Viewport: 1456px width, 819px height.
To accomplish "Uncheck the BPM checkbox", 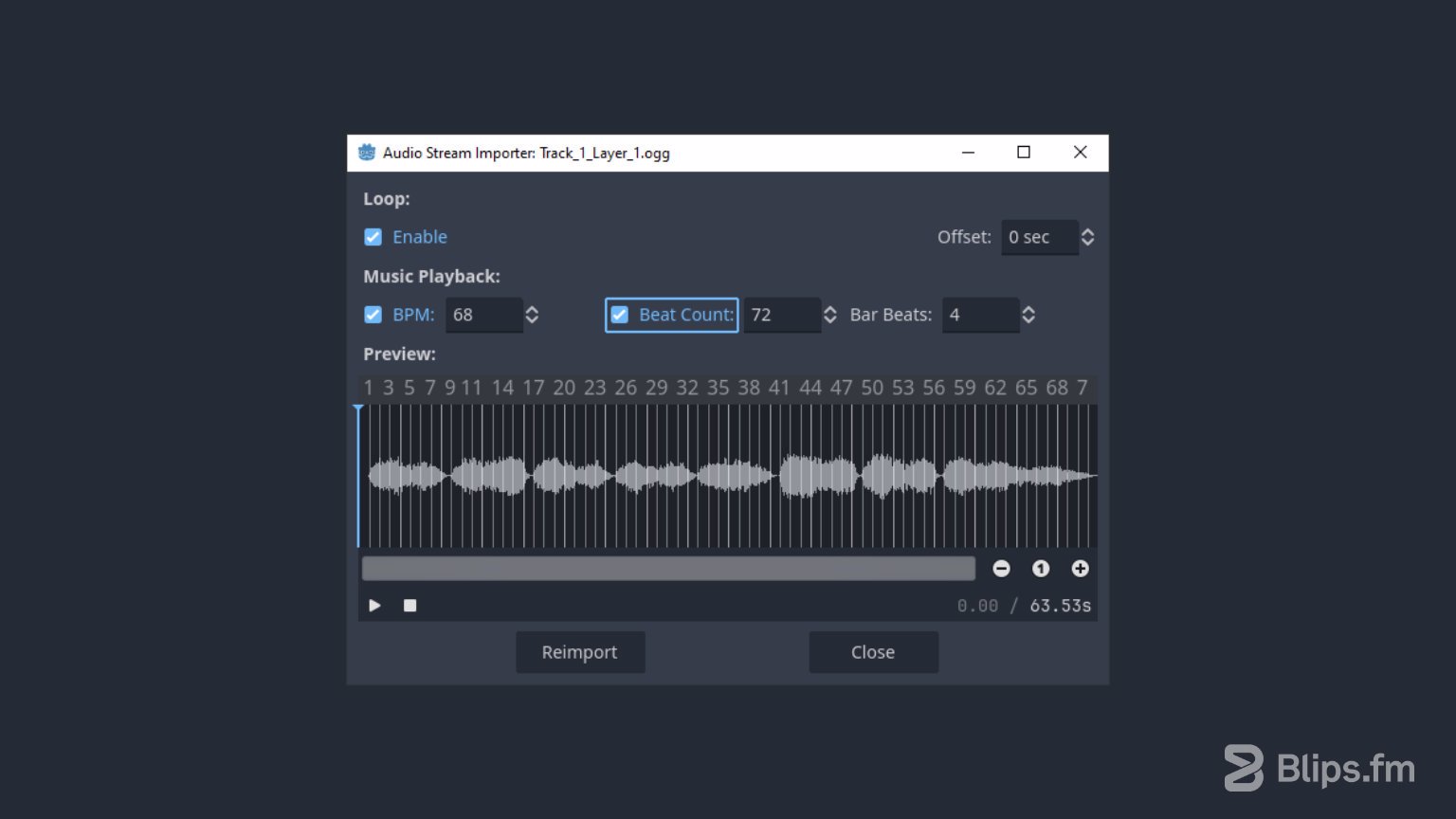I will [x=373, y=315].
